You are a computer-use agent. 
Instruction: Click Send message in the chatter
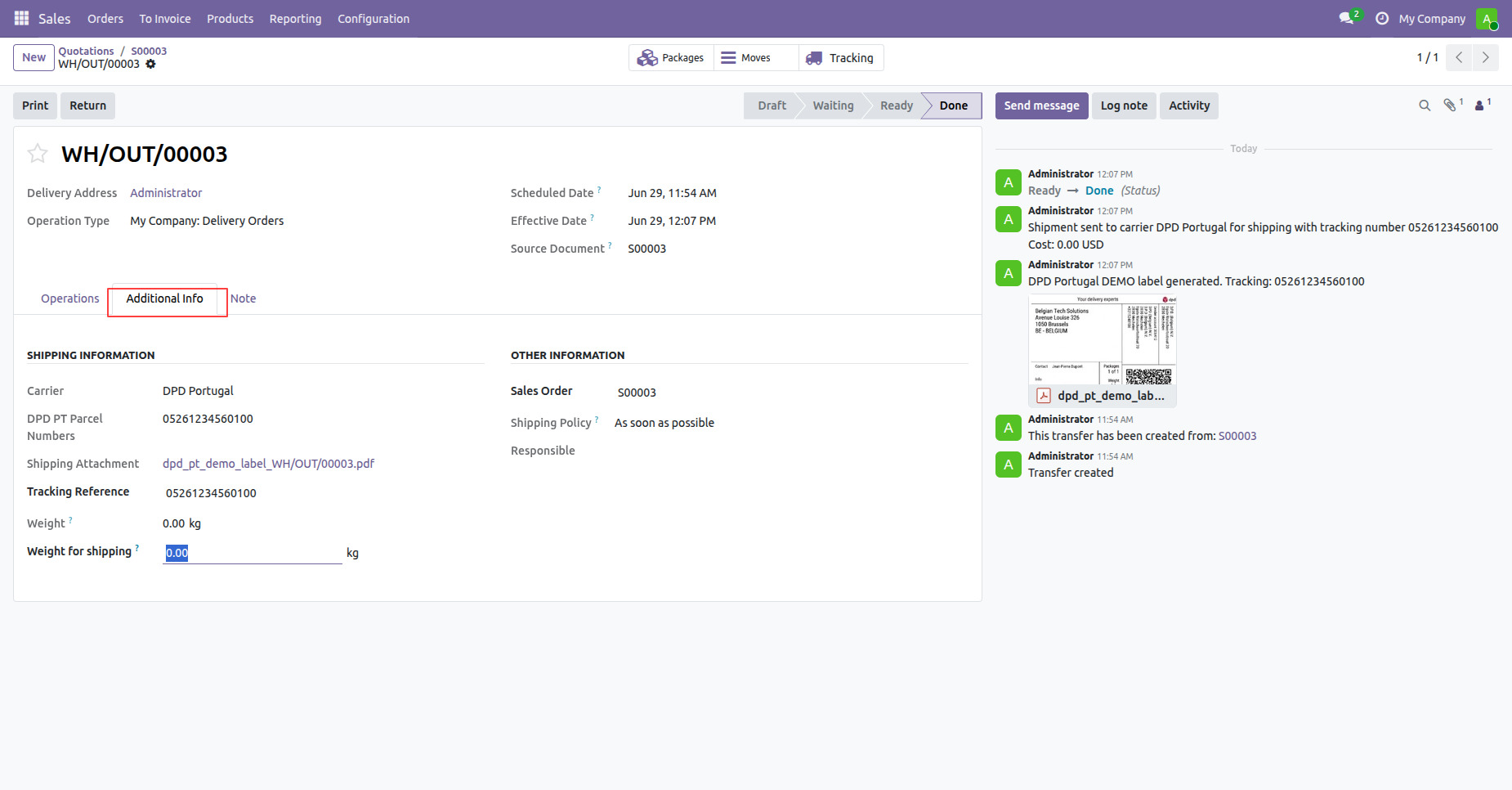click(1041, 105)
